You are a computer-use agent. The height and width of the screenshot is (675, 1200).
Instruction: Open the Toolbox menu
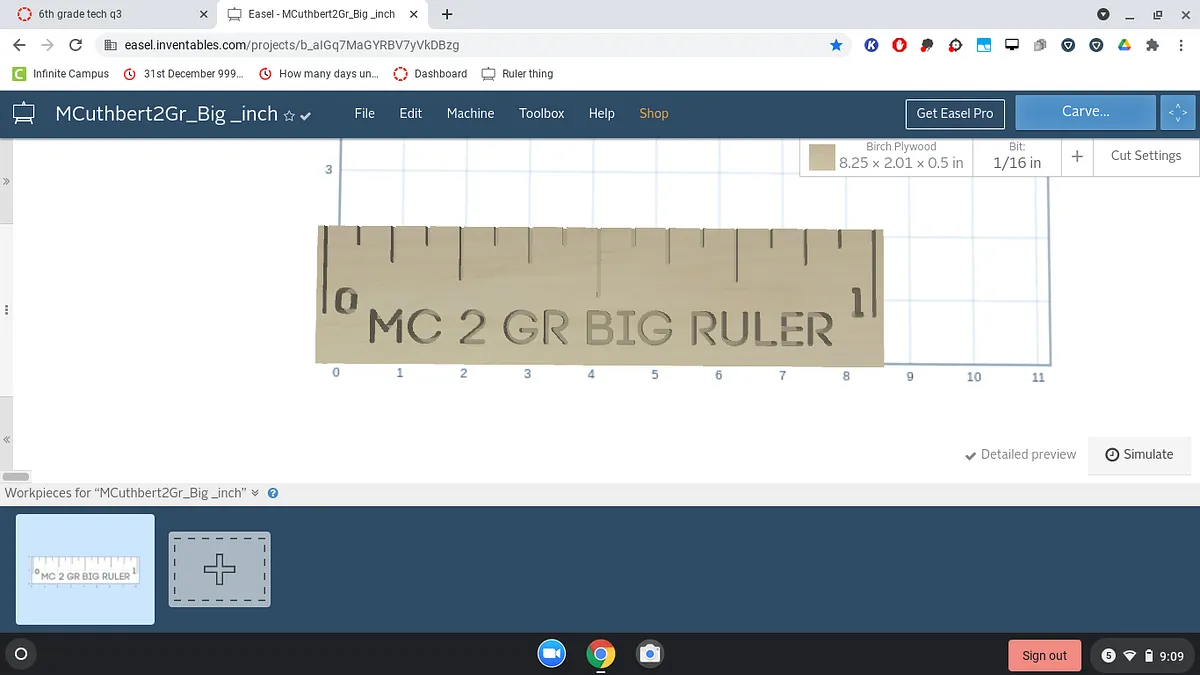pos(541,113)
